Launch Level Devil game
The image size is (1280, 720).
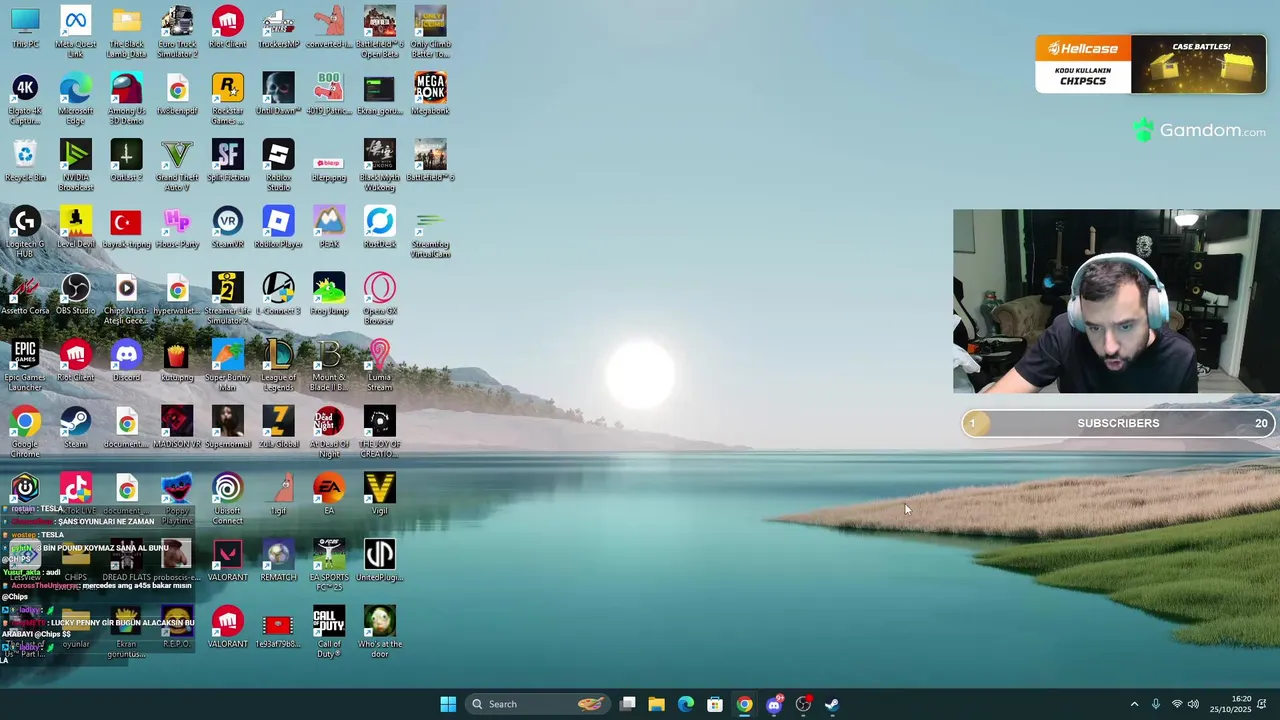[x=76, y=228]
